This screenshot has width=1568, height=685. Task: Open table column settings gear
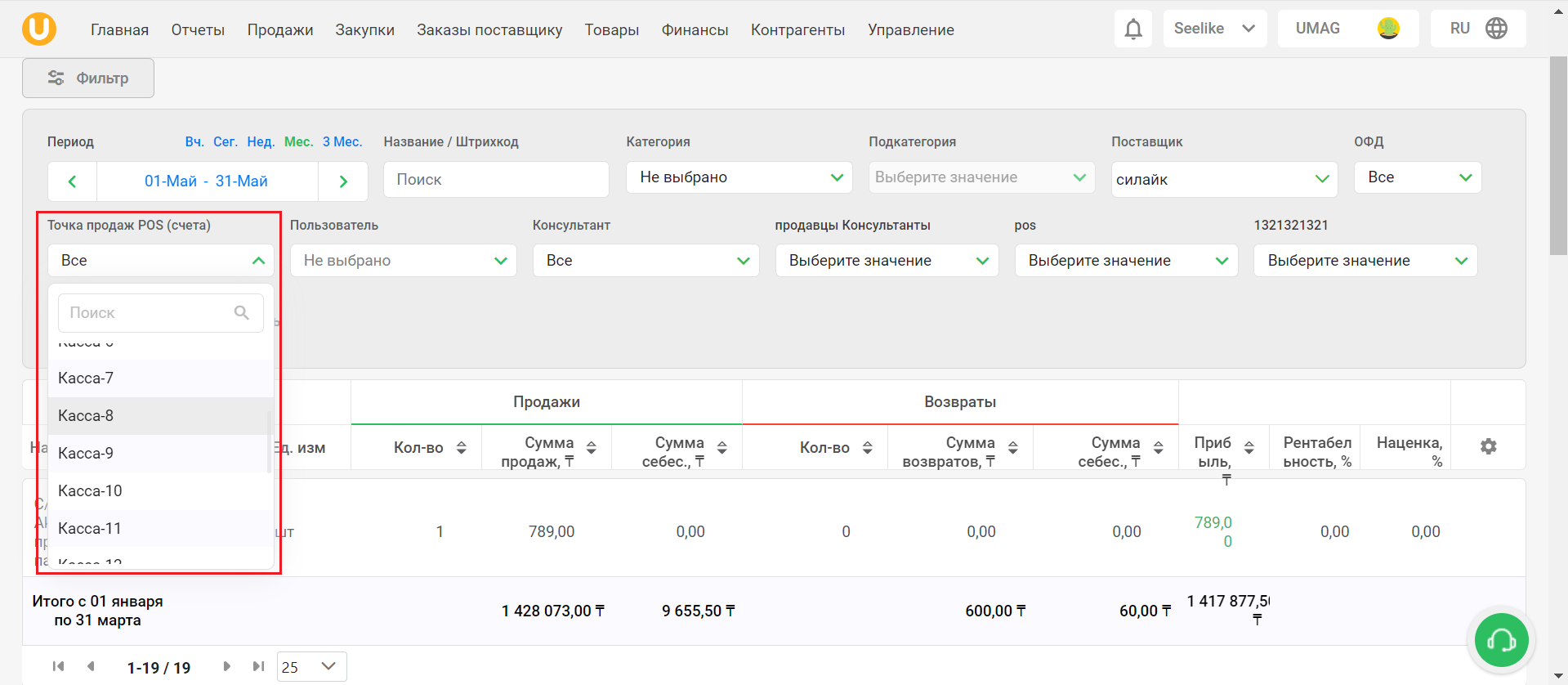pyautogui.click(x=1489, y=446)
